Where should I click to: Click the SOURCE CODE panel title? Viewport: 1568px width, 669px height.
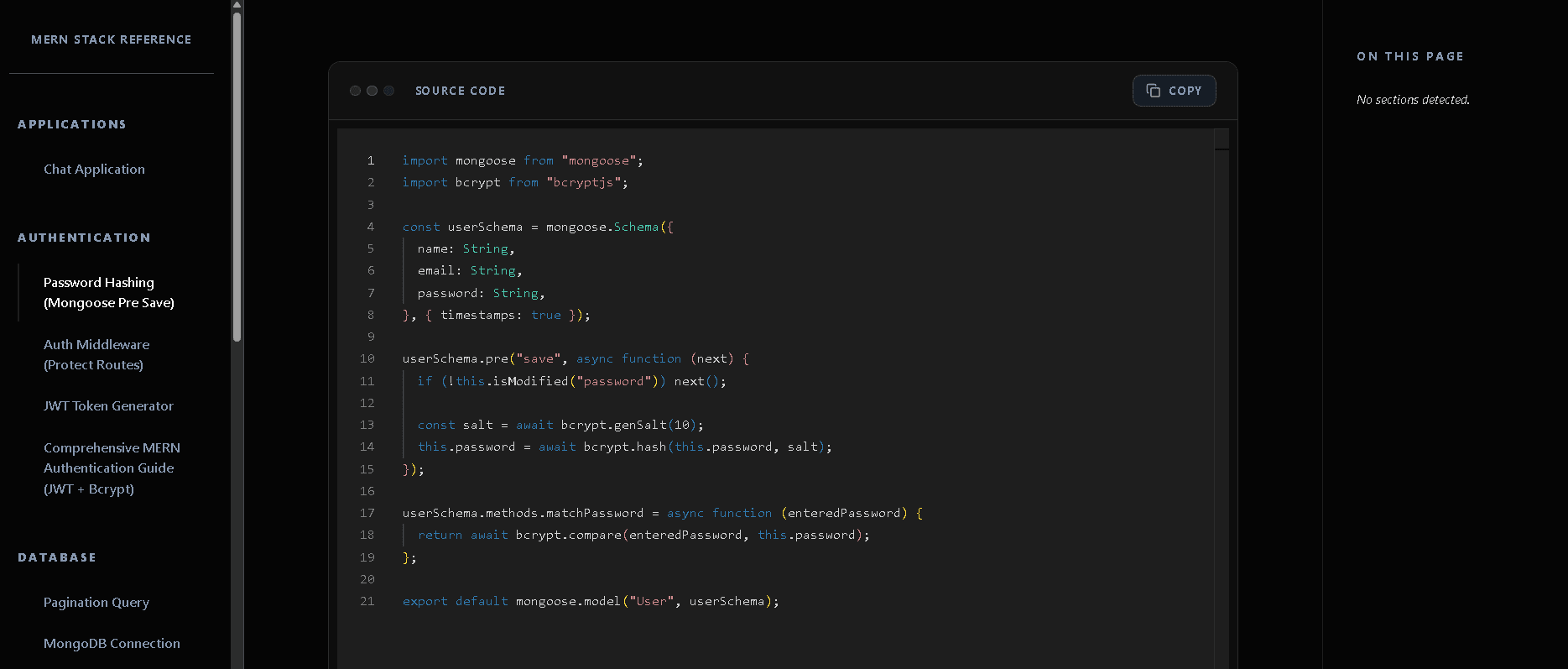(x=460, y=91)
